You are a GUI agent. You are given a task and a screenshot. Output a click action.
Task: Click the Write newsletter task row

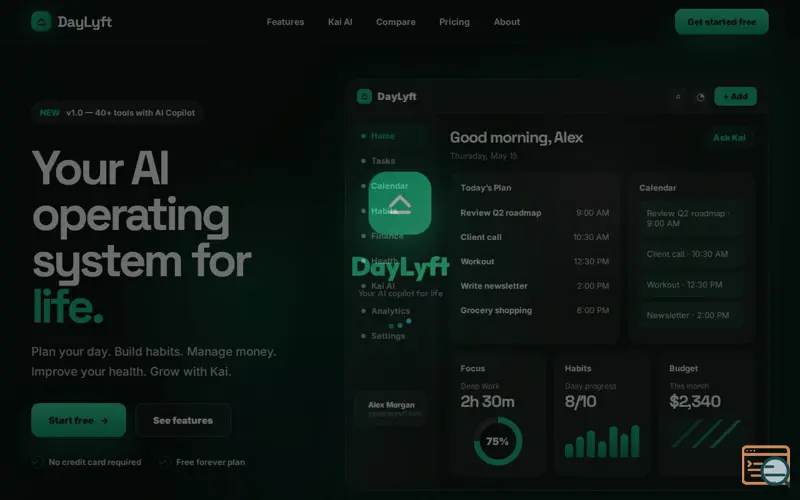coord(535,286)
